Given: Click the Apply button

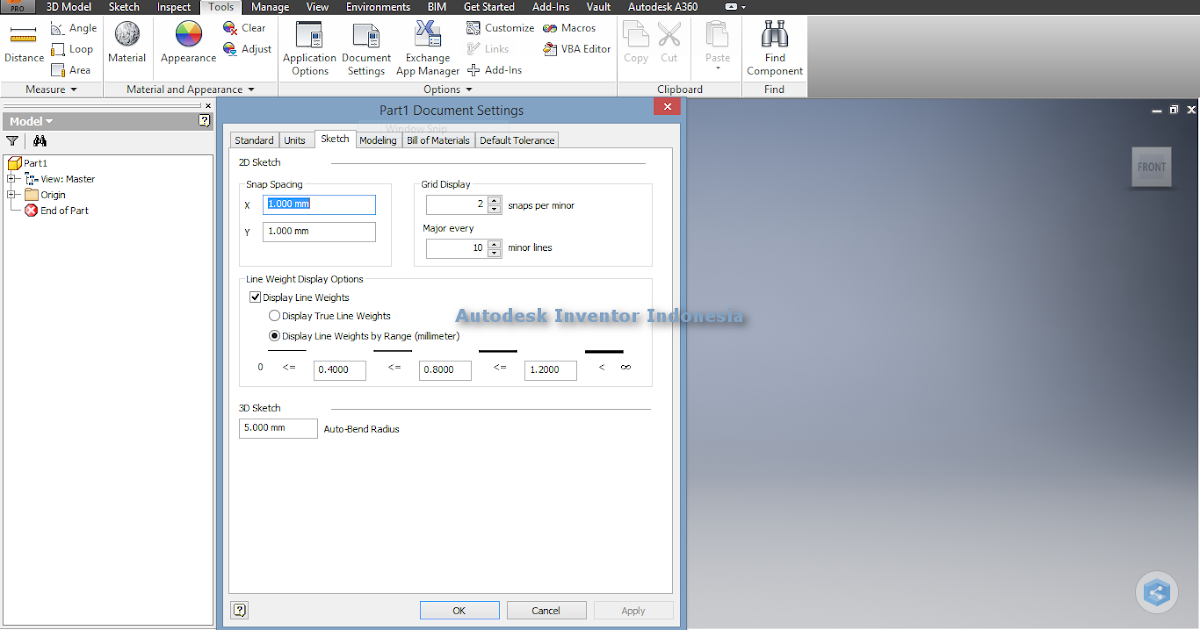Looking at the screenshot, I should coord(633,610).
